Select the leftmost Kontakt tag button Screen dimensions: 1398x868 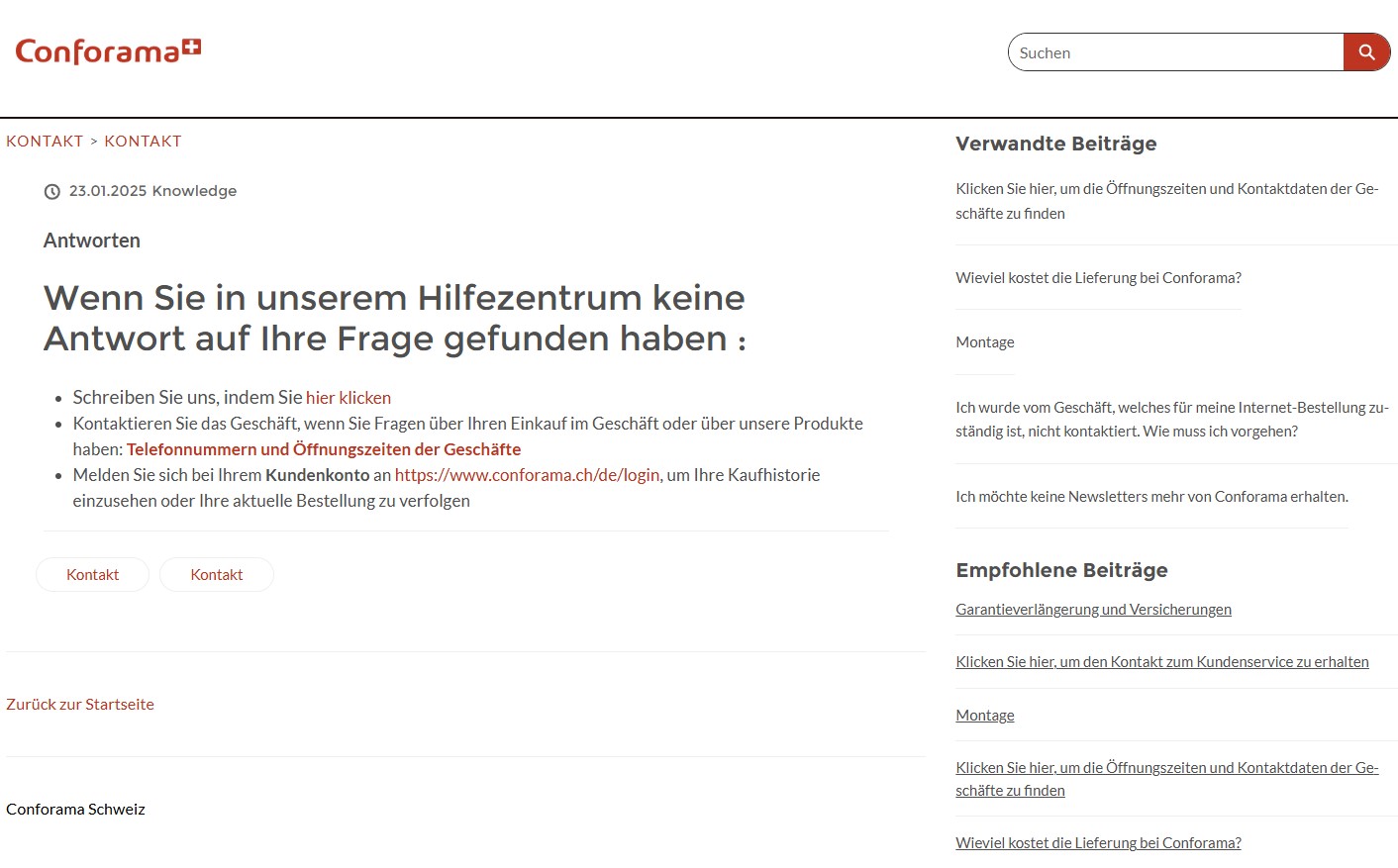click(92, 575)
